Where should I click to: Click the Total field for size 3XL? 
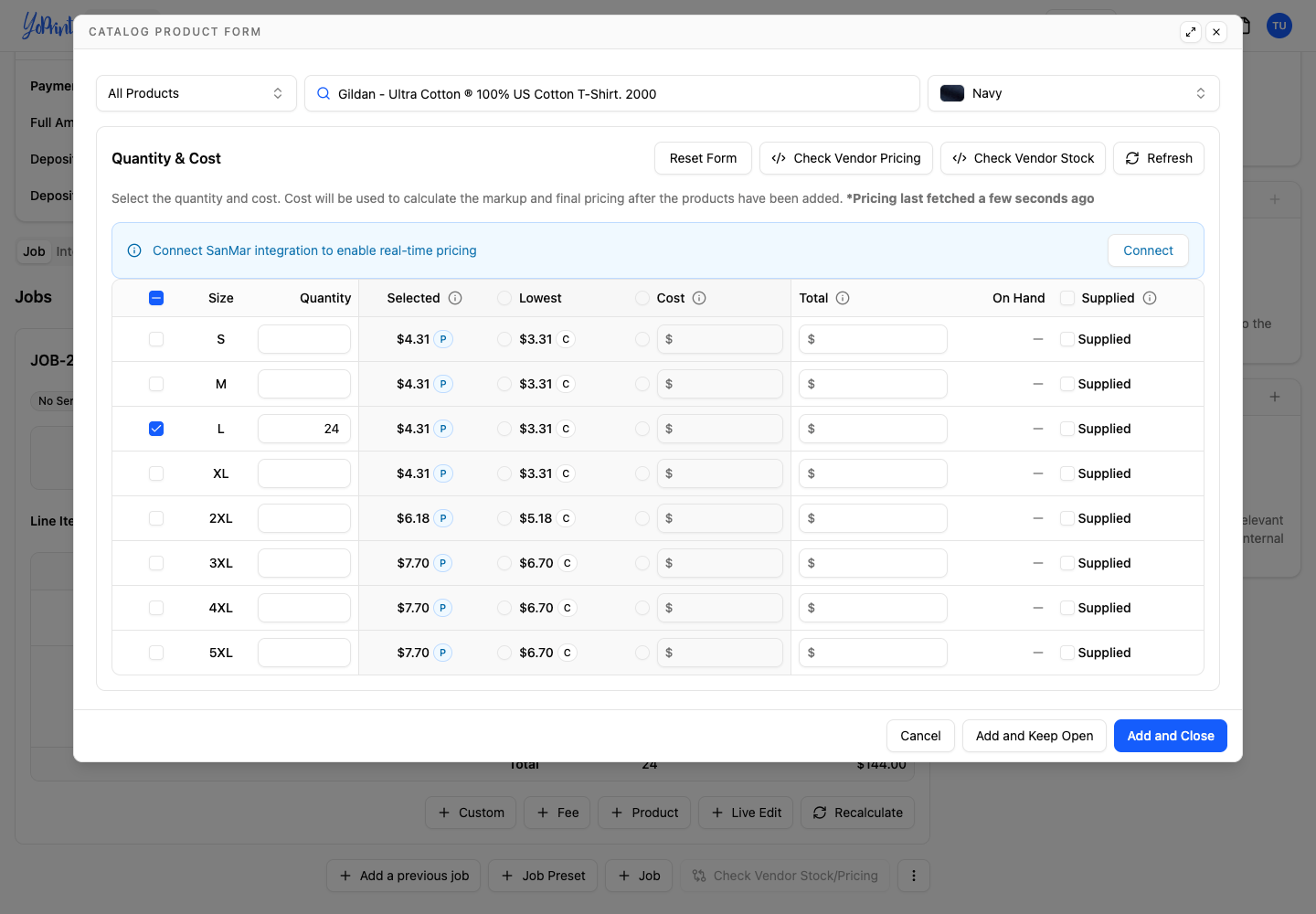[873, 563]
